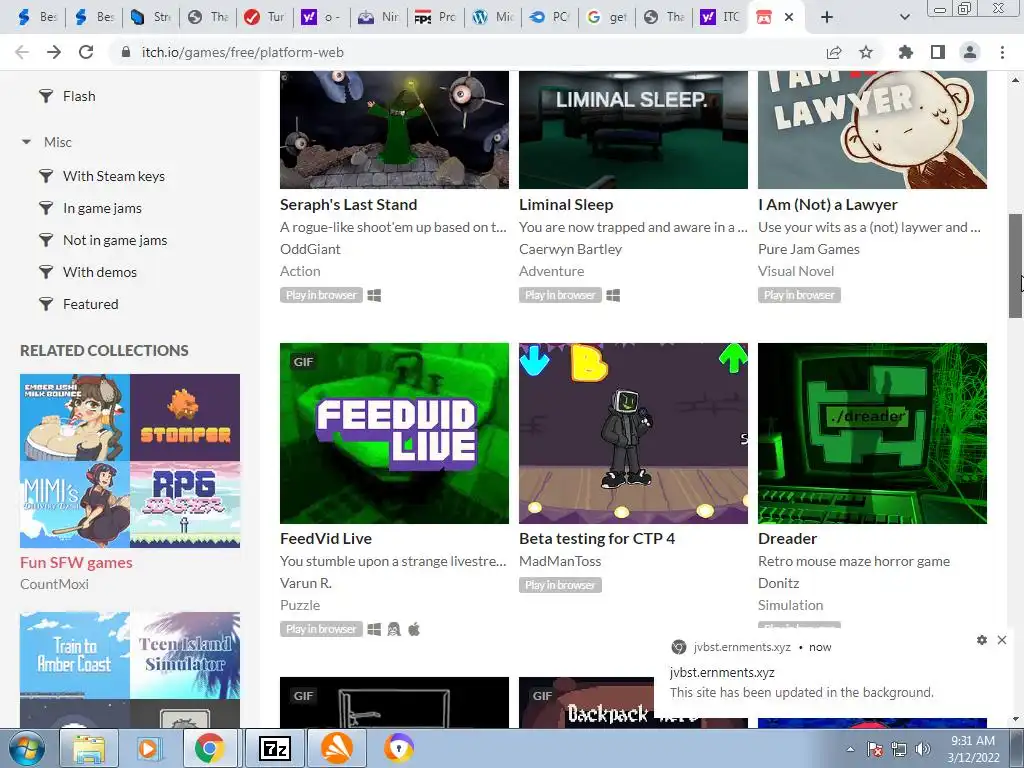Open Beta testing for CTP 4 title
The image size is (1024, 768).
(597, 539)
